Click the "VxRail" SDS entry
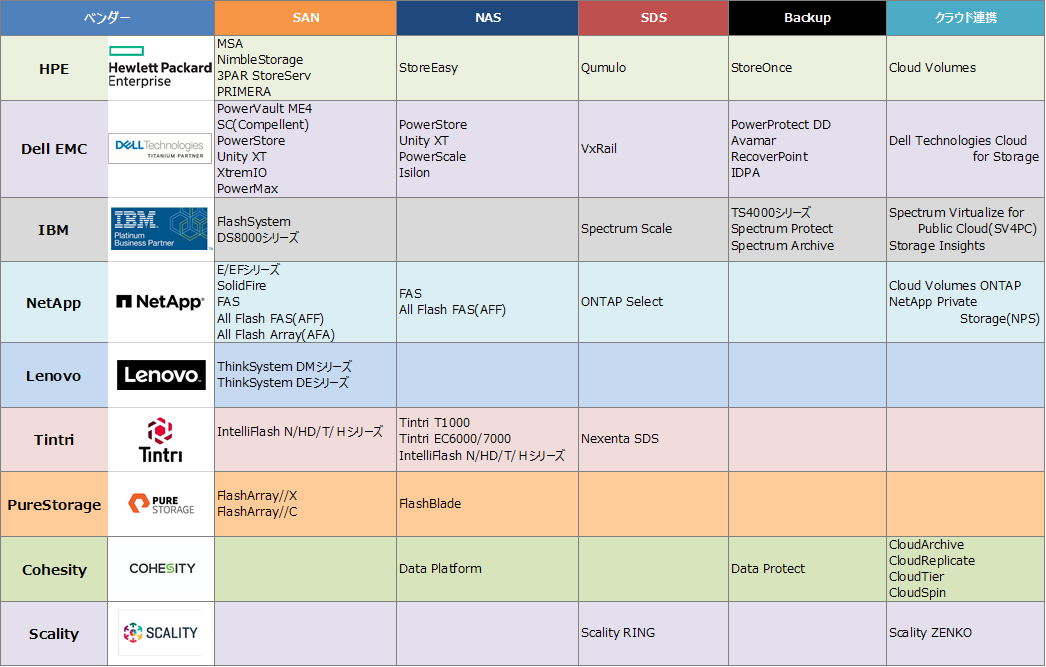This screenshot has height=667, width=1046. [598, 149]
